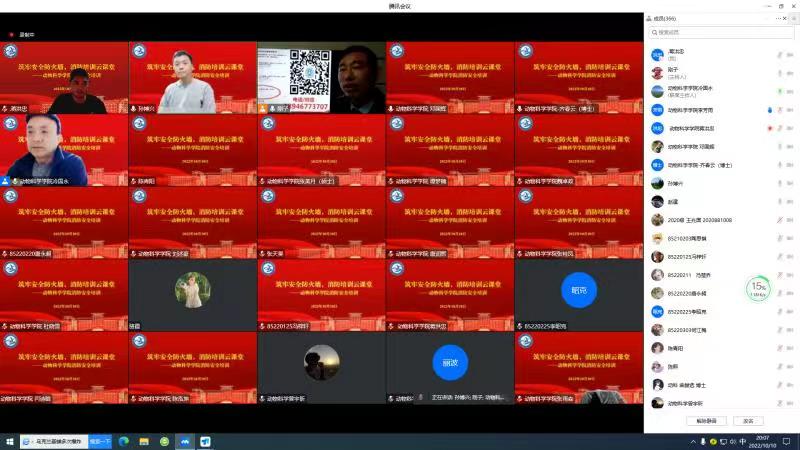Click the 邀请 button below the member list
This screenshot has height=450, width=800.
click(748, 421)
